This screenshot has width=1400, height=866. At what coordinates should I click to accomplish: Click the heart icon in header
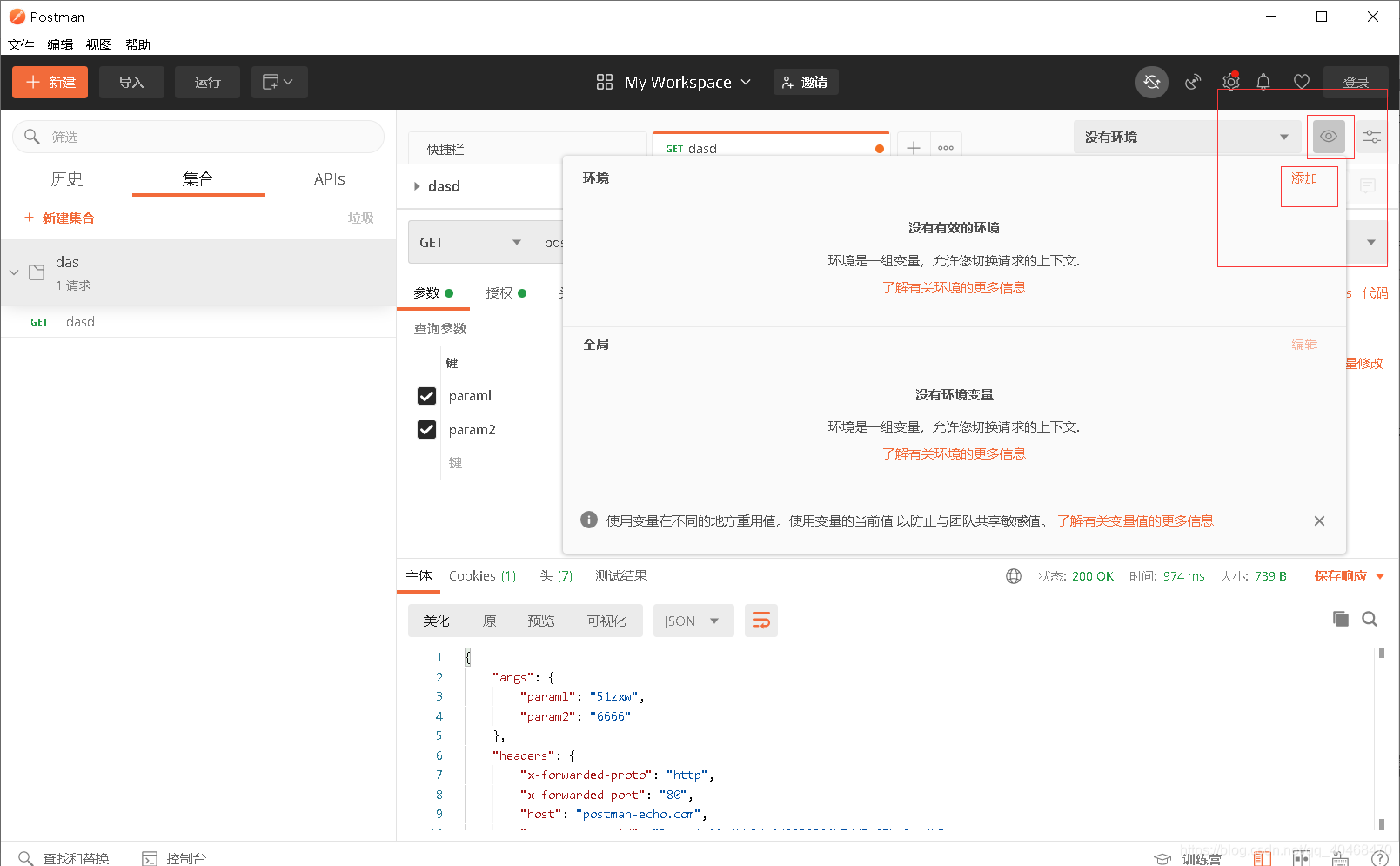pyautogui.click(x=1302, y=82)
